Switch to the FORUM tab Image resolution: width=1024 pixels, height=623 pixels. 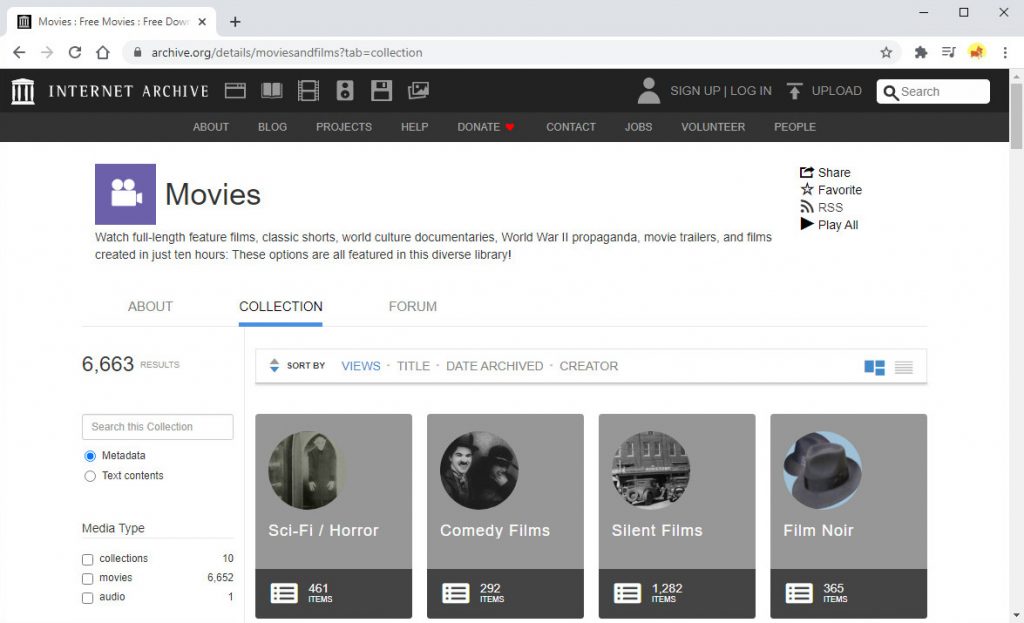(x=413, y=306)
